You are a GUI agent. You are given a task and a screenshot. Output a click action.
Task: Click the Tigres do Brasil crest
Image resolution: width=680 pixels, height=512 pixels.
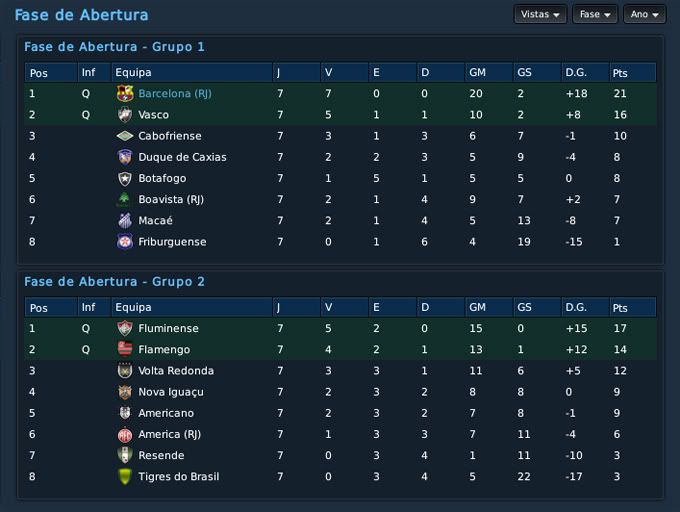[125, 477]
